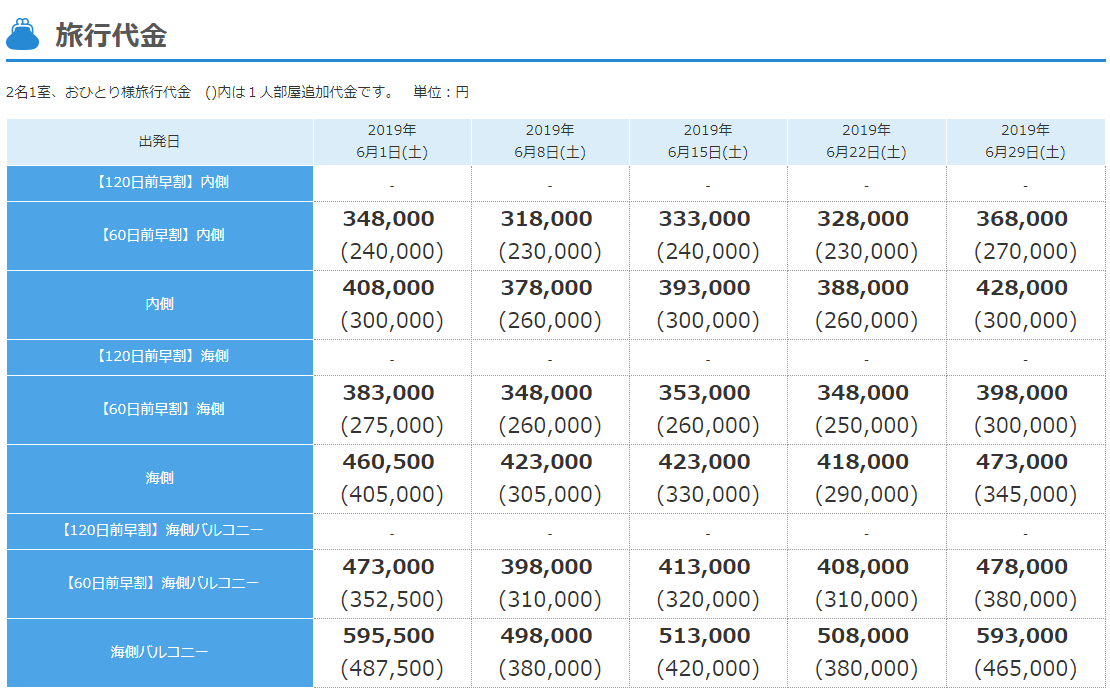Click the price 353,000

pos(704,393)
